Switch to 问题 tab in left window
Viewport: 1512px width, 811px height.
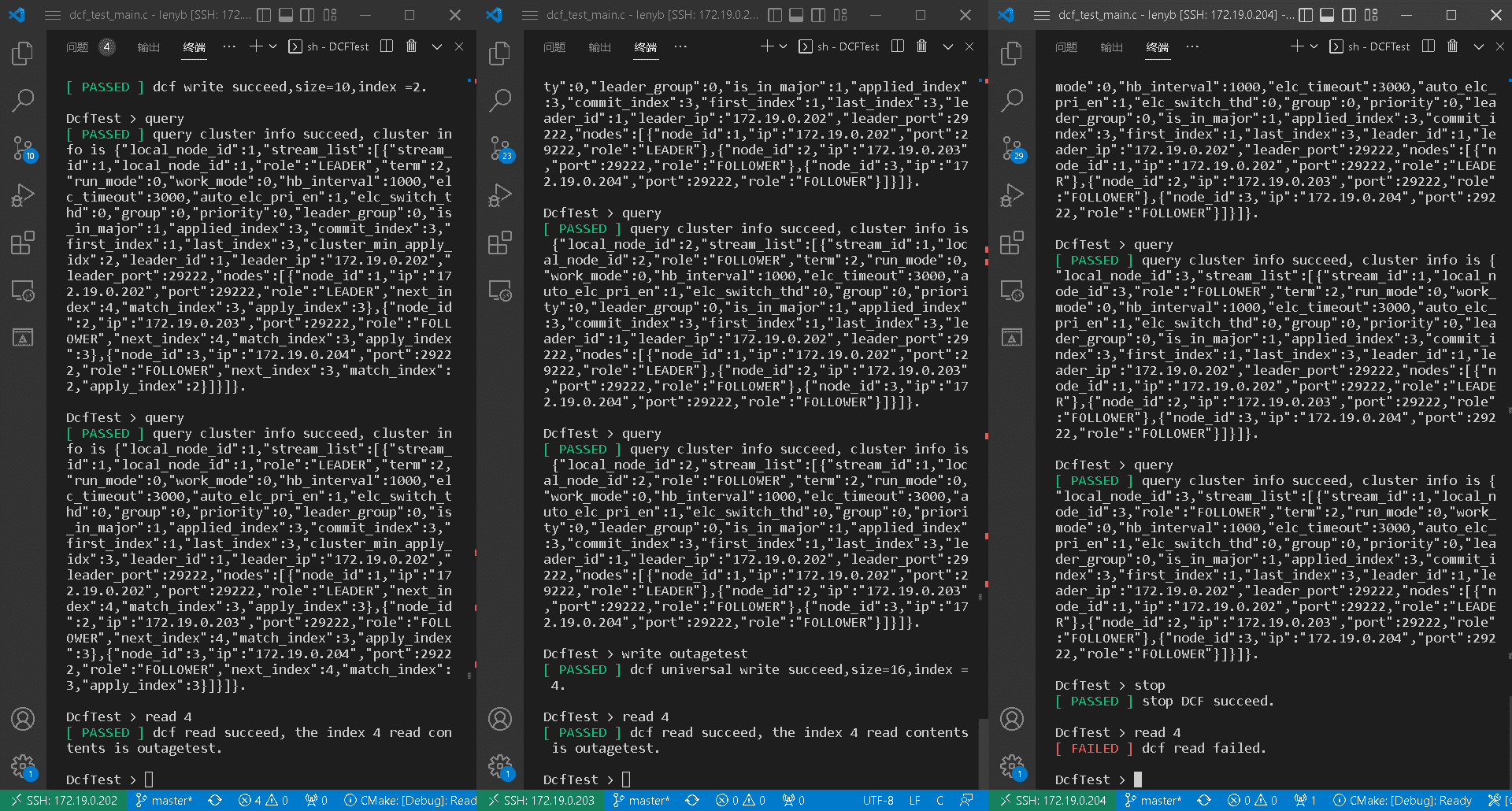(x=77, y=47)
